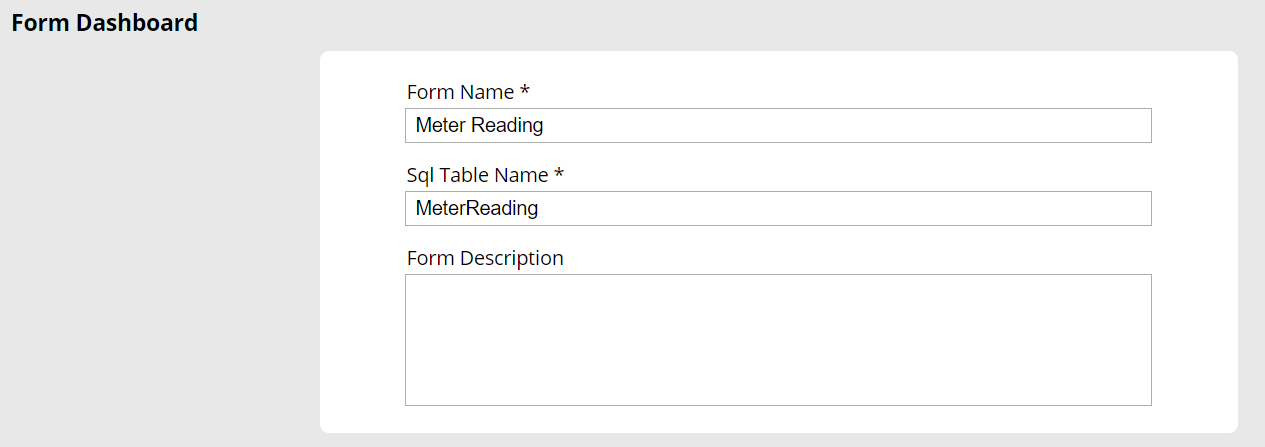Click the "MeterReading" text in Sql Table Name
The height and width of the screenshot is (447, 1265).
point(477,209)
